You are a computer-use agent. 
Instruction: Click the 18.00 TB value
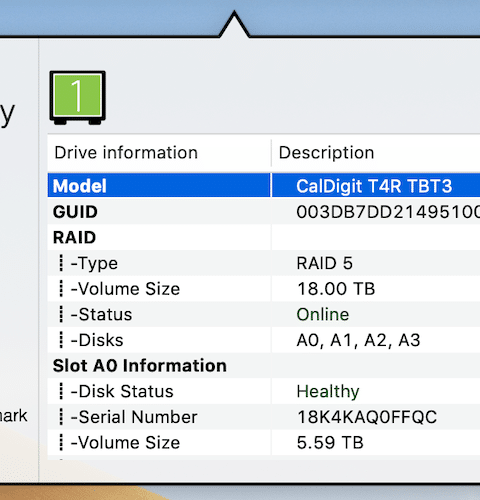pyautogui.click(x=336, y=289)
